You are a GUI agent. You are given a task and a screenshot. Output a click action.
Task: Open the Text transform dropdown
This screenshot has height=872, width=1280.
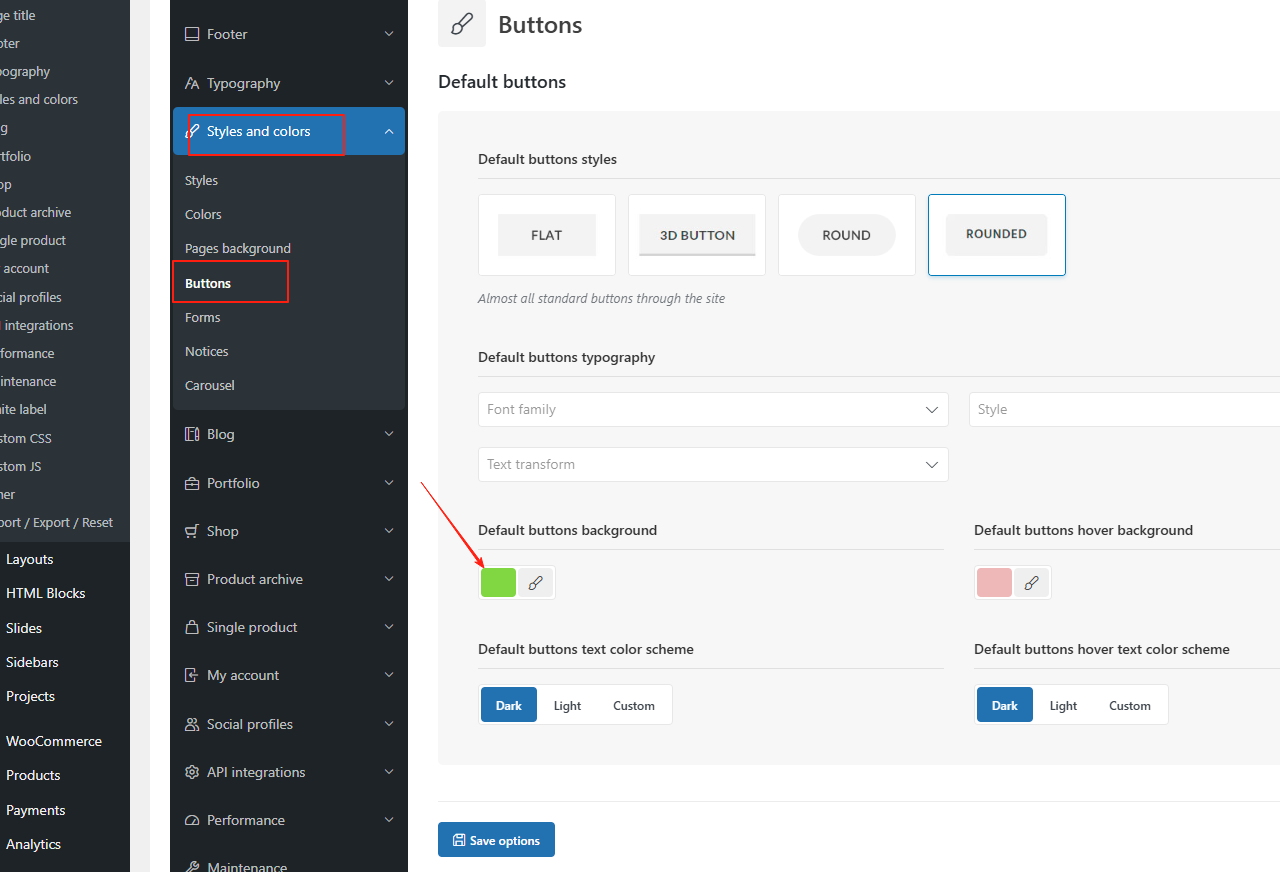point(713,464)
